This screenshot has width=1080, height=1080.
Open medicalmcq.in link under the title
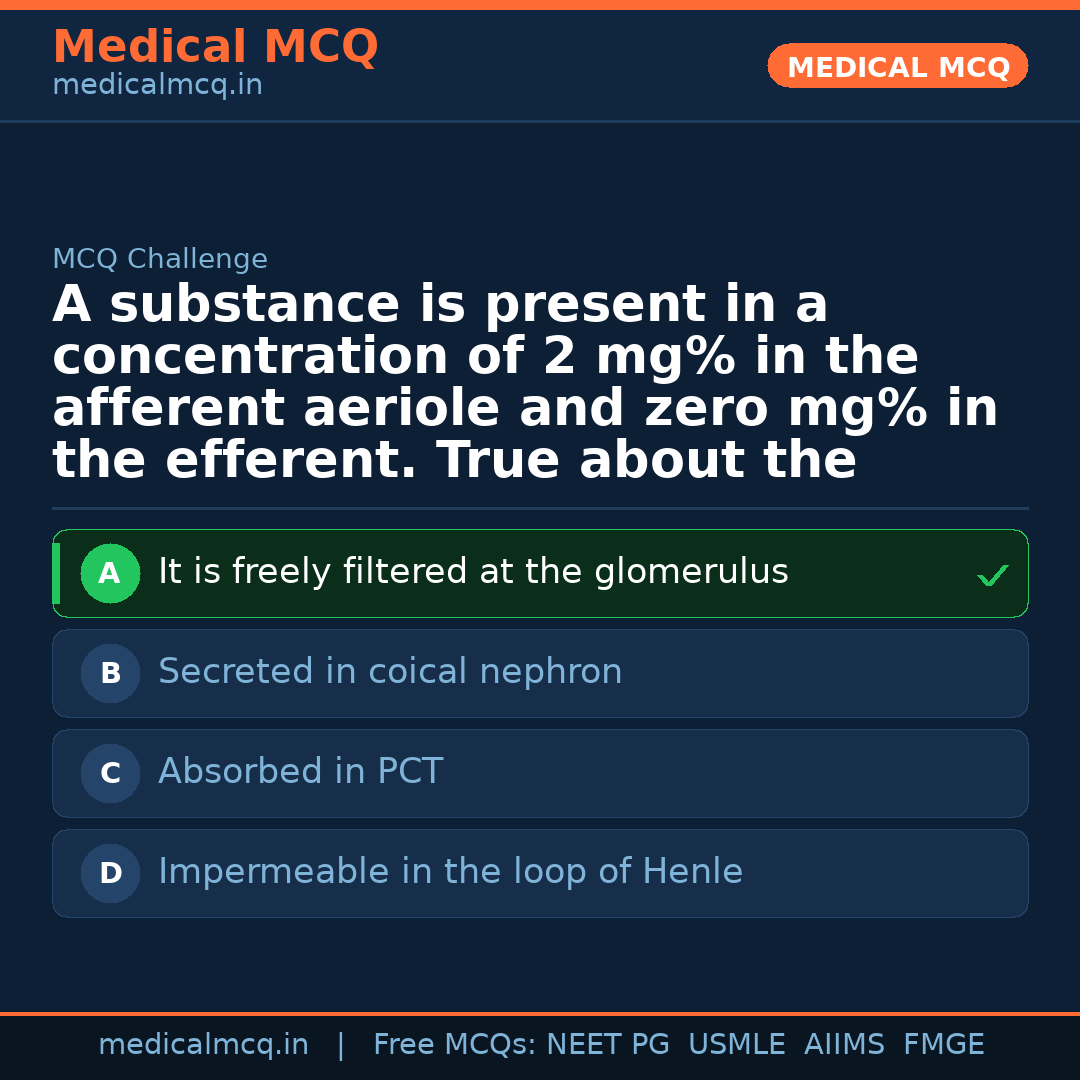pyautogui.click(x=157, y=86)
